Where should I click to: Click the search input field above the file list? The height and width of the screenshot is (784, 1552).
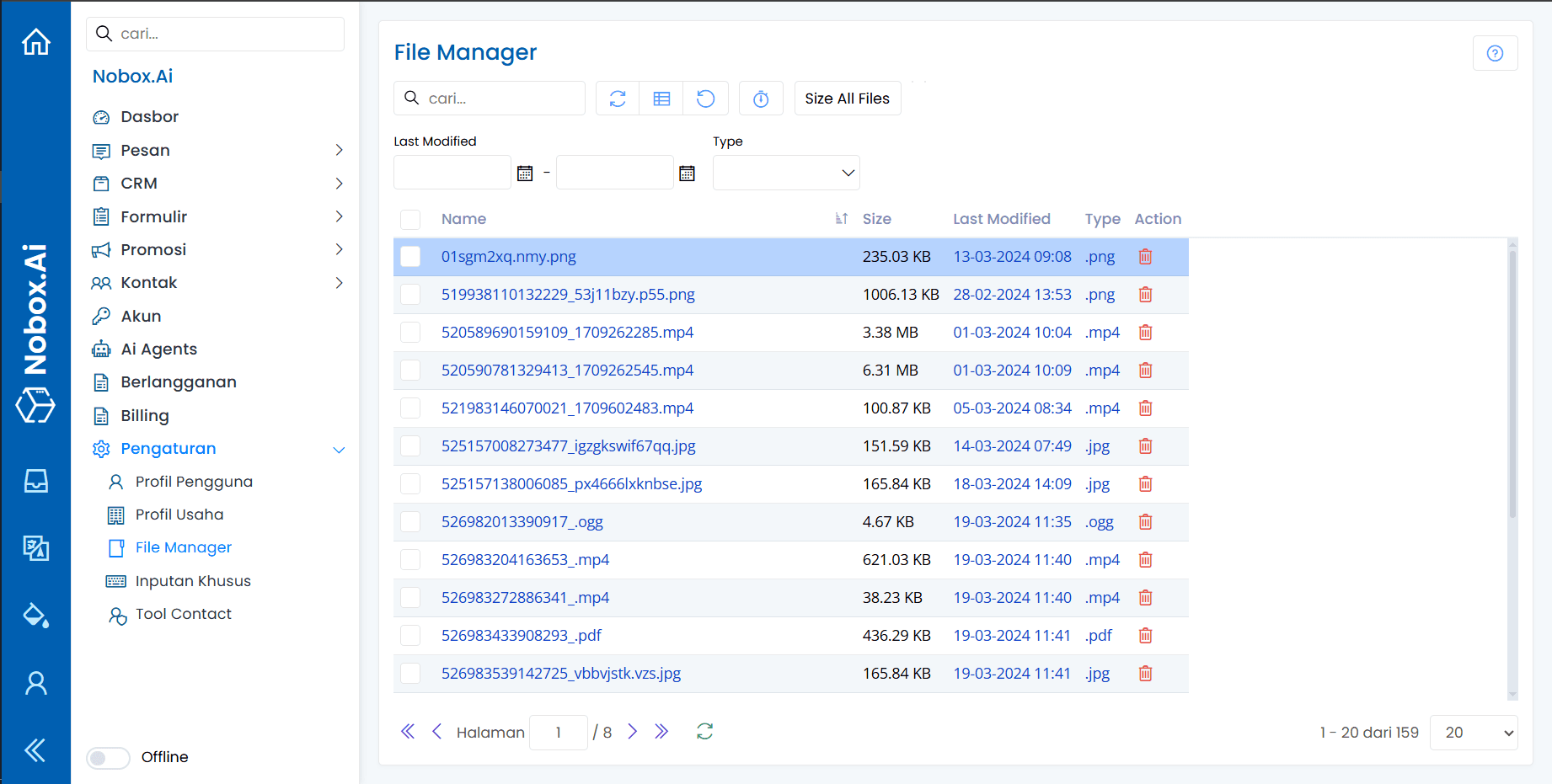[489, 98]
